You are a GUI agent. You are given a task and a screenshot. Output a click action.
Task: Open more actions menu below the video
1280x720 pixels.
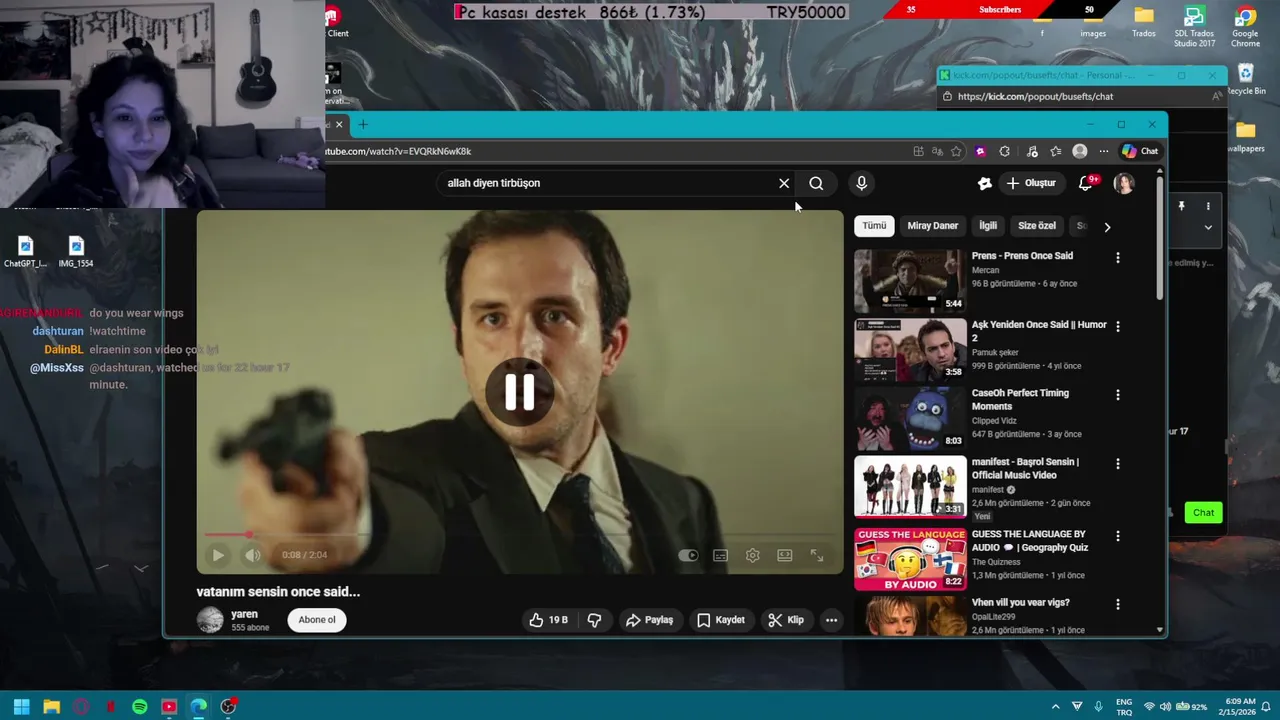(x=831, y=620)
